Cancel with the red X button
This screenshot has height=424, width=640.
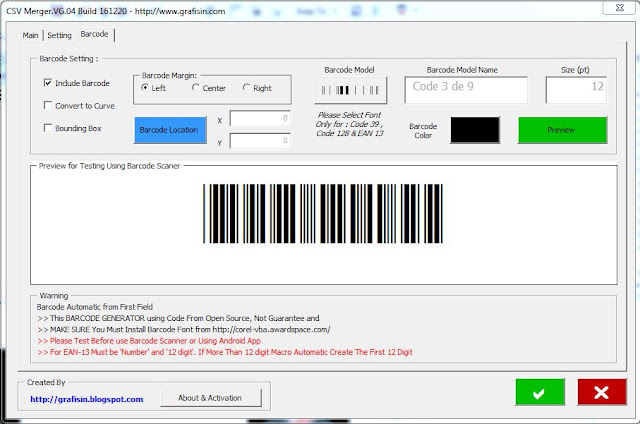click(x=602, y=392)
